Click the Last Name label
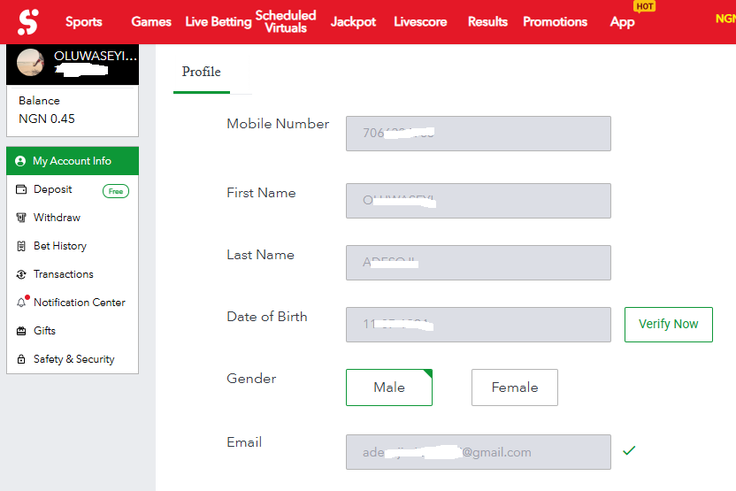The image size is (736, 491). [261, 255]
